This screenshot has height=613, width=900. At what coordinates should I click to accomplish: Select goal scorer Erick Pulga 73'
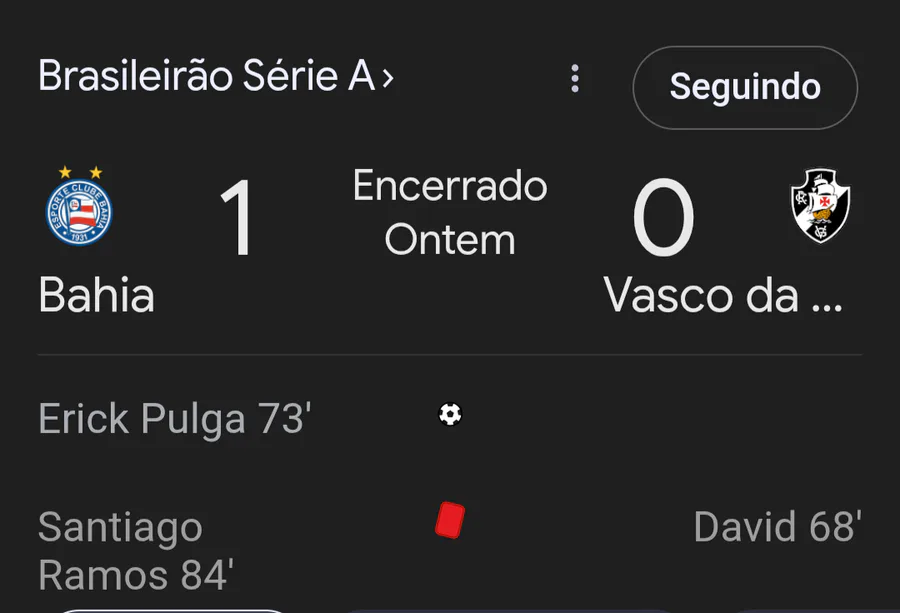[175, 420]
